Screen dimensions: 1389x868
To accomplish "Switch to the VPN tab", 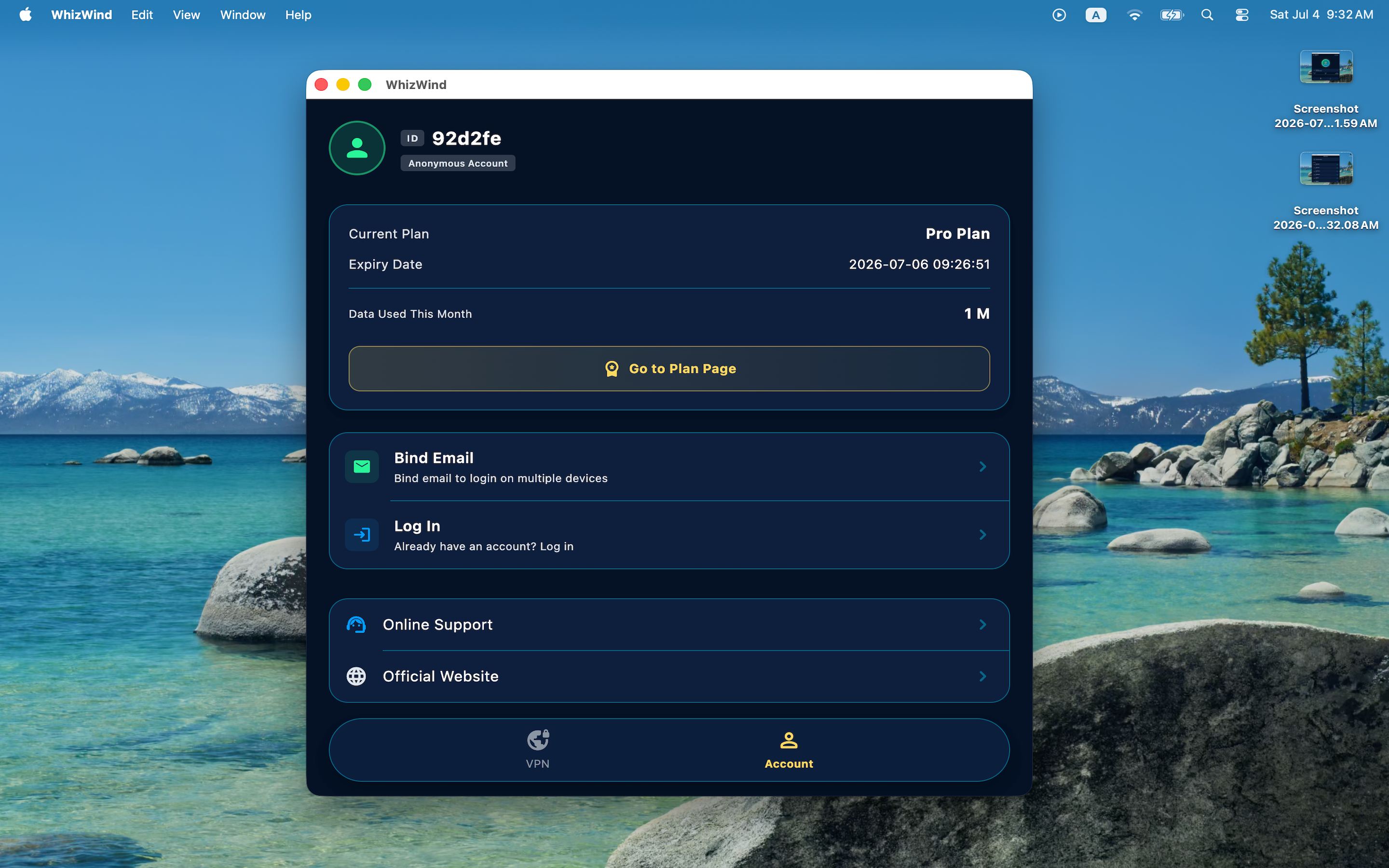I will pos(538,750).
